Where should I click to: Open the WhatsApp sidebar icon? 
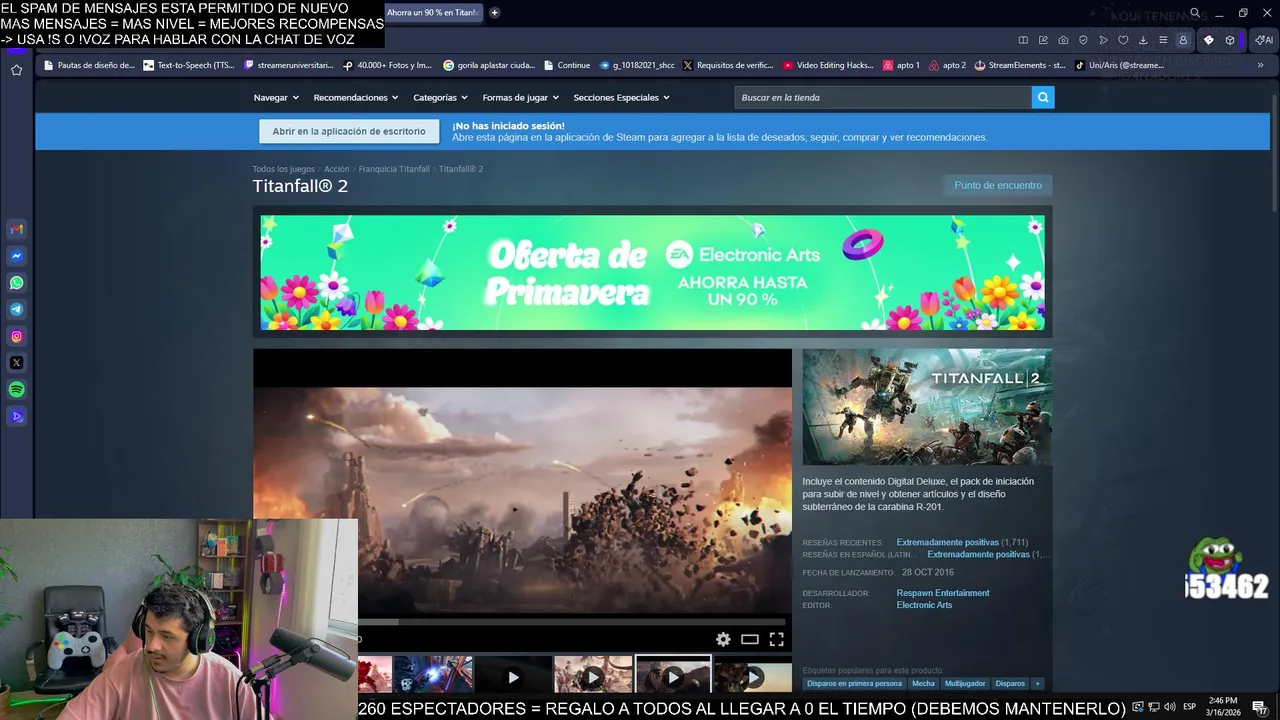click(16, 283)
